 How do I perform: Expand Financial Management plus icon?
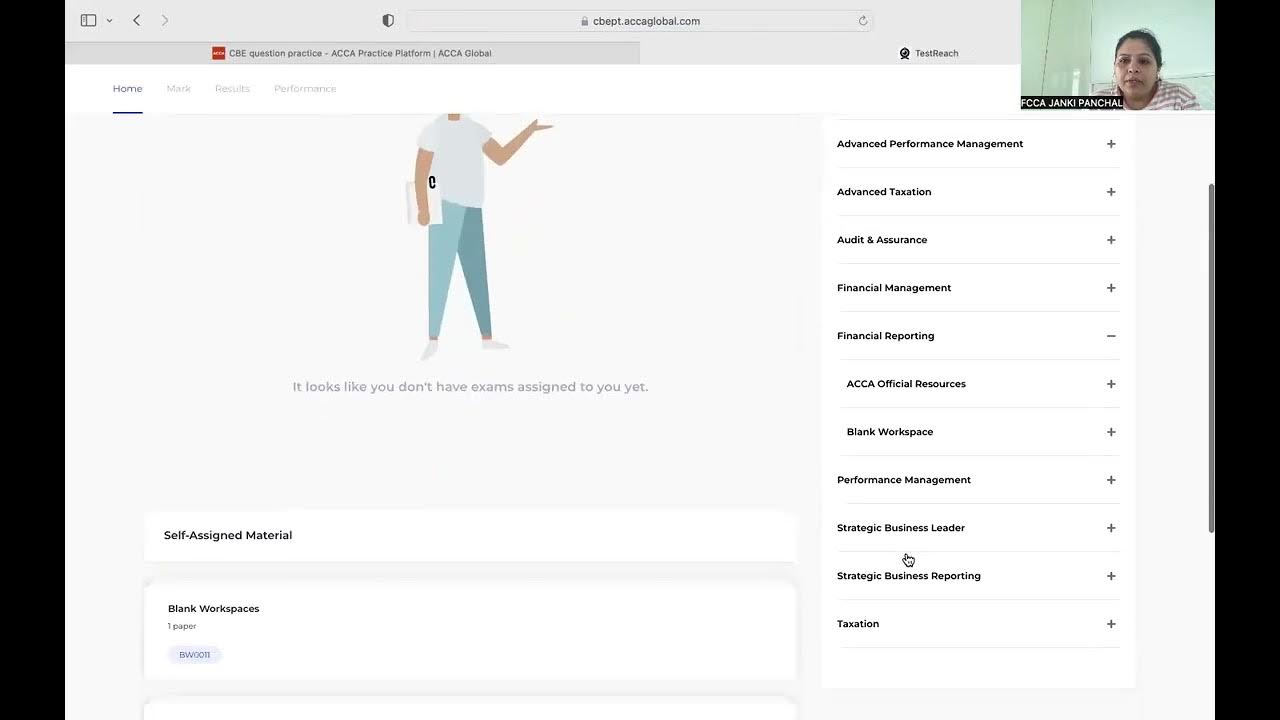click(x=1111, y=288)
